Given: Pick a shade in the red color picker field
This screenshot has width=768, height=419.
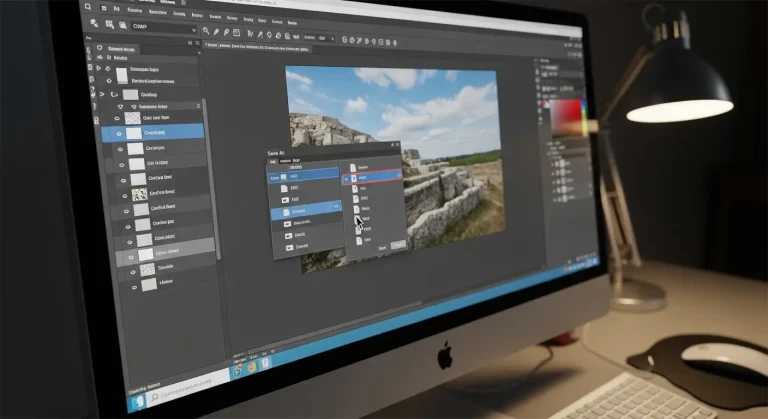Looking at the screenshot, I should [566, 117].
